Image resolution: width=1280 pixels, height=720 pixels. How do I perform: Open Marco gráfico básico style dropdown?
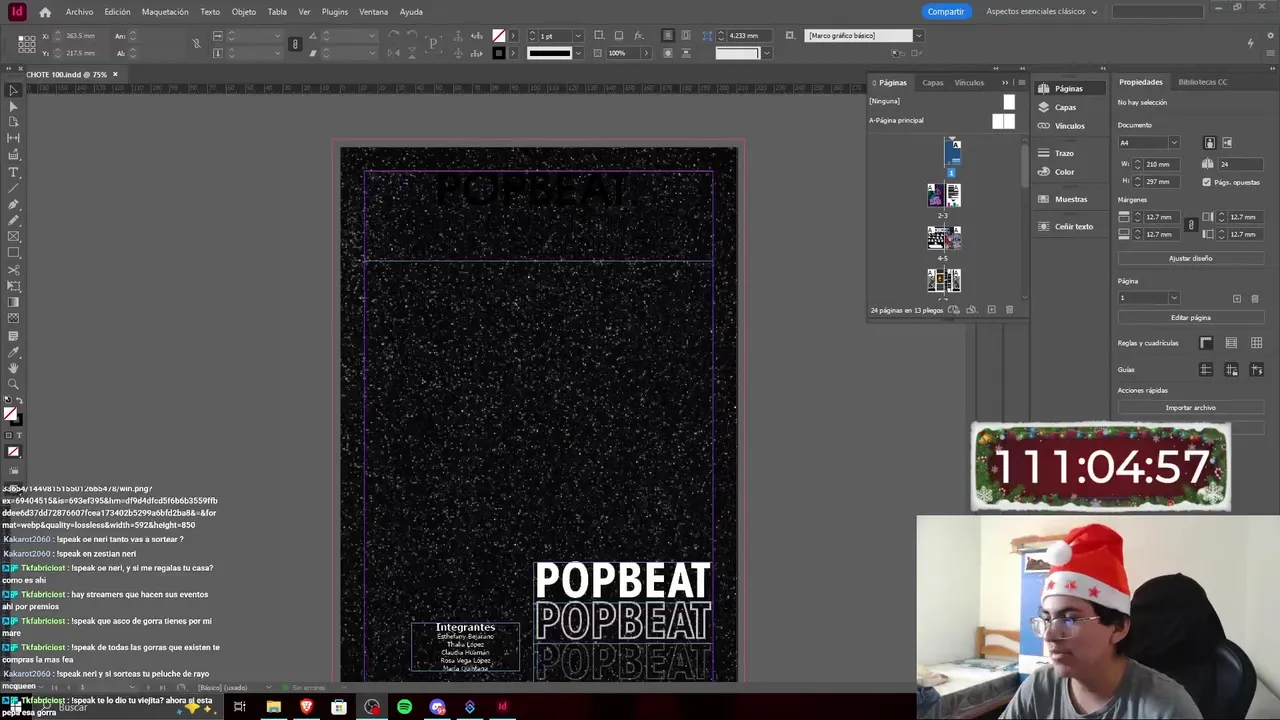[x=918, y=36]
